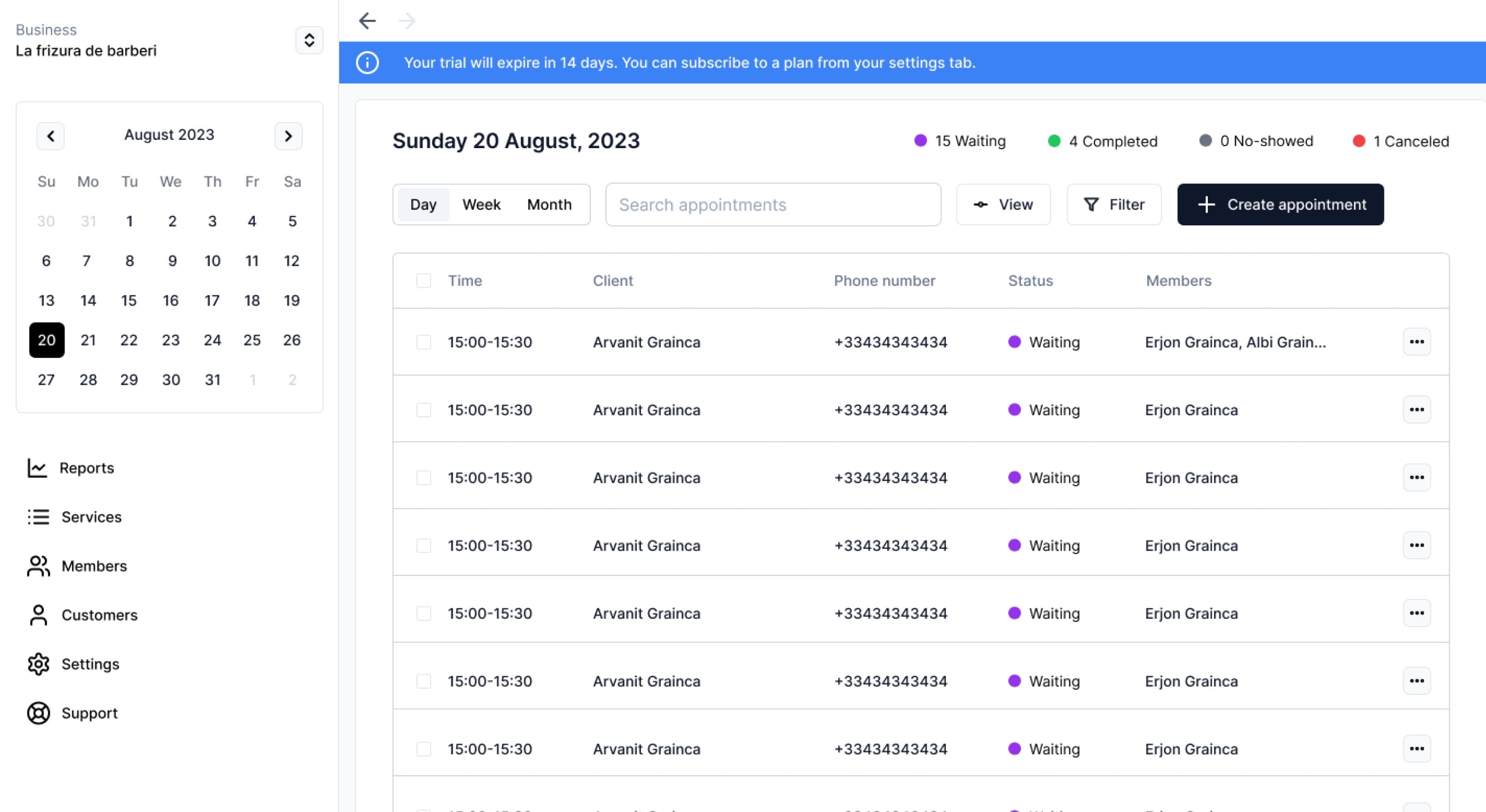The image size is (1486, 812).
Task: Click the red Canceled status dot in summary
Action: pyautogui.click(x=1359, y=141)
